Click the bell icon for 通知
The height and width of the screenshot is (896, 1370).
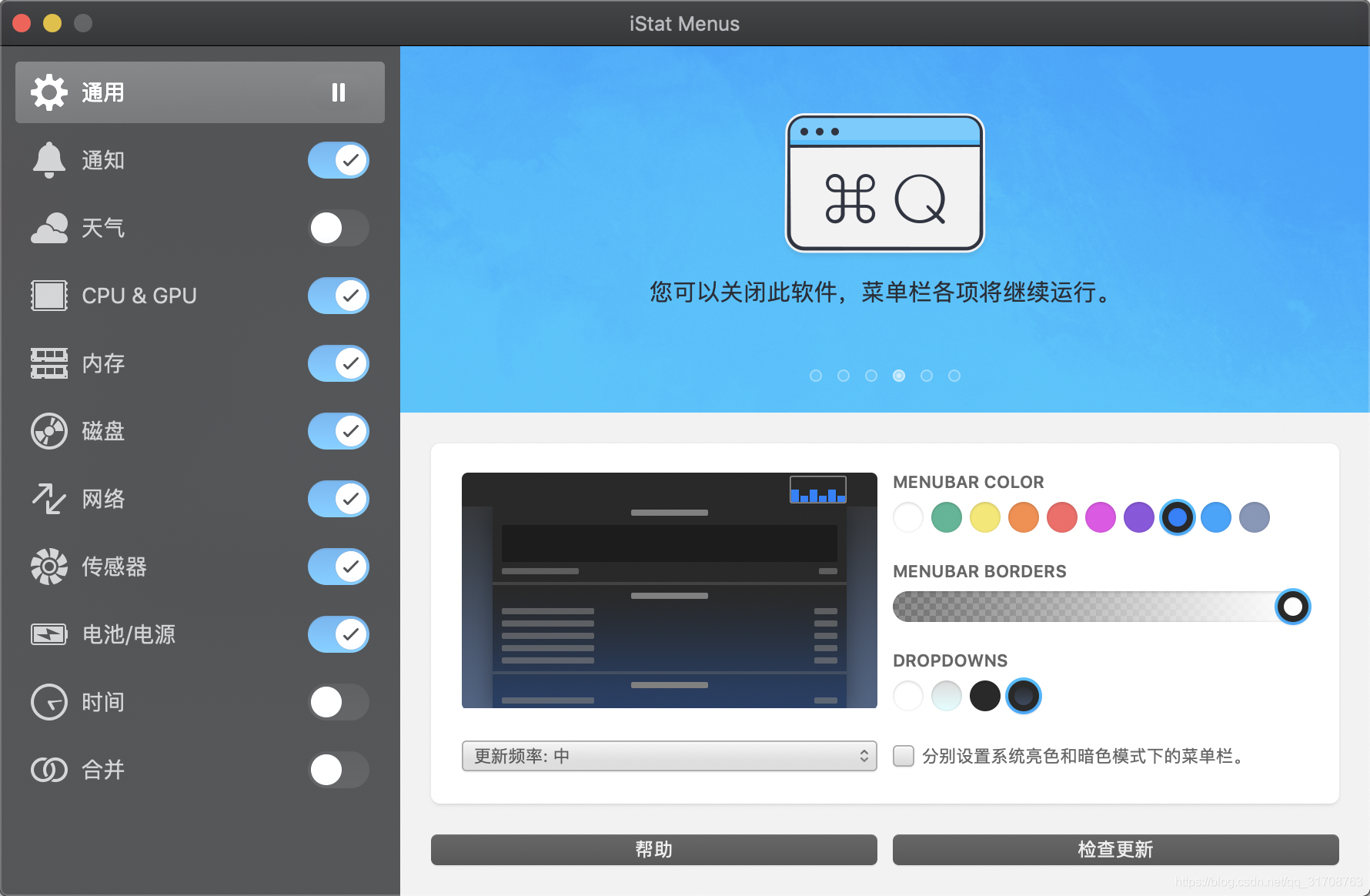pyautogui.click(x=49, y=160)
